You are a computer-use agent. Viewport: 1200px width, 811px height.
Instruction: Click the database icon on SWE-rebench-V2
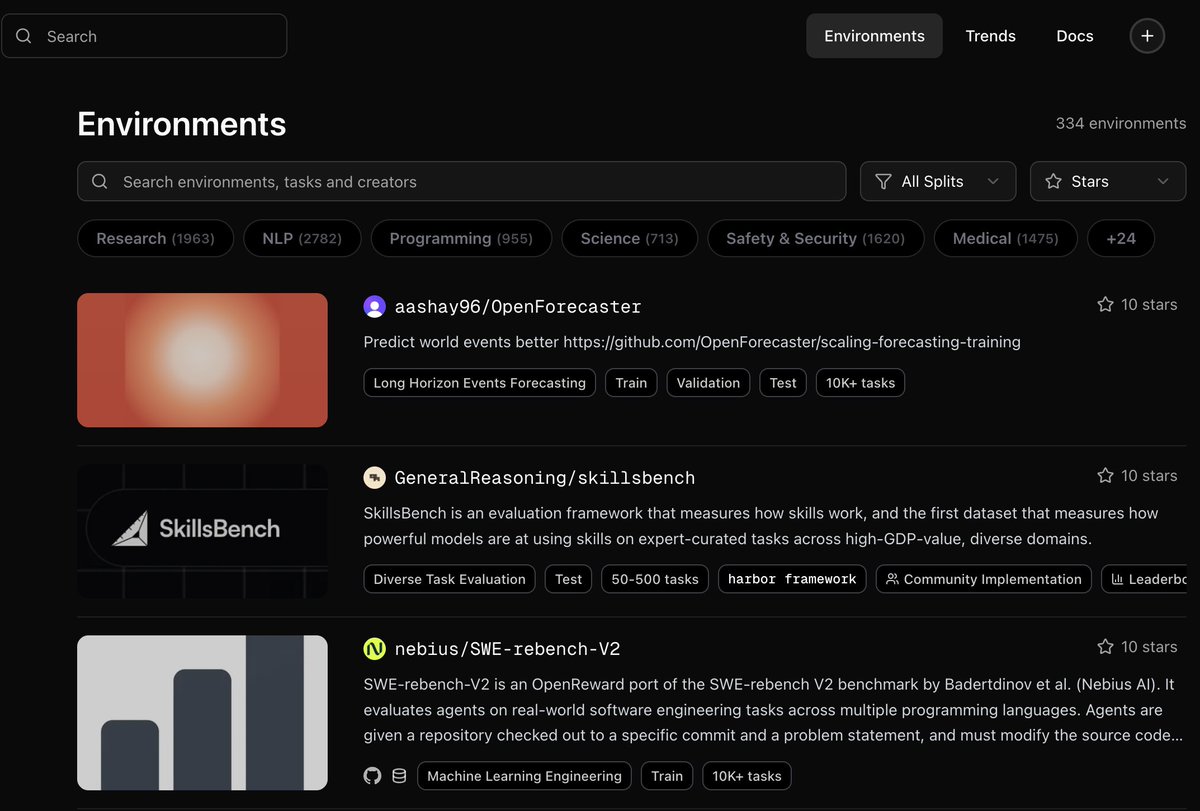click(399, 776)
